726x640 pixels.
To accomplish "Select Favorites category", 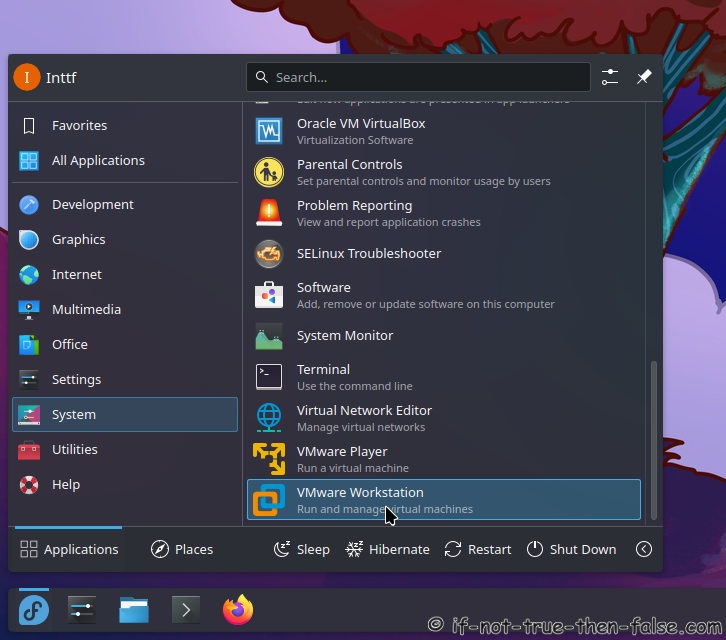I will click(125, 125).
